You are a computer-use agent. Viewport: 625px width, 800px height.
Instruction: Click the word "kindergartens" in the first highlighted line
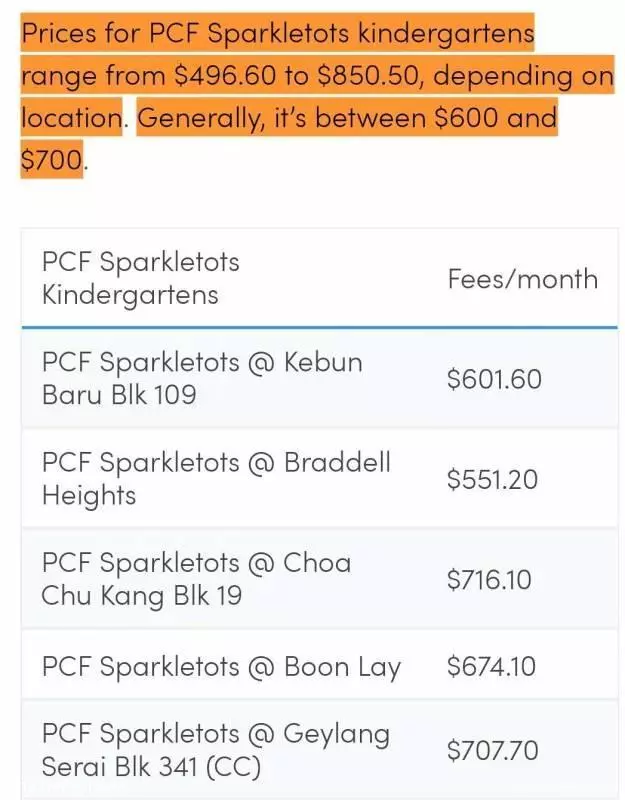(445, 34)
